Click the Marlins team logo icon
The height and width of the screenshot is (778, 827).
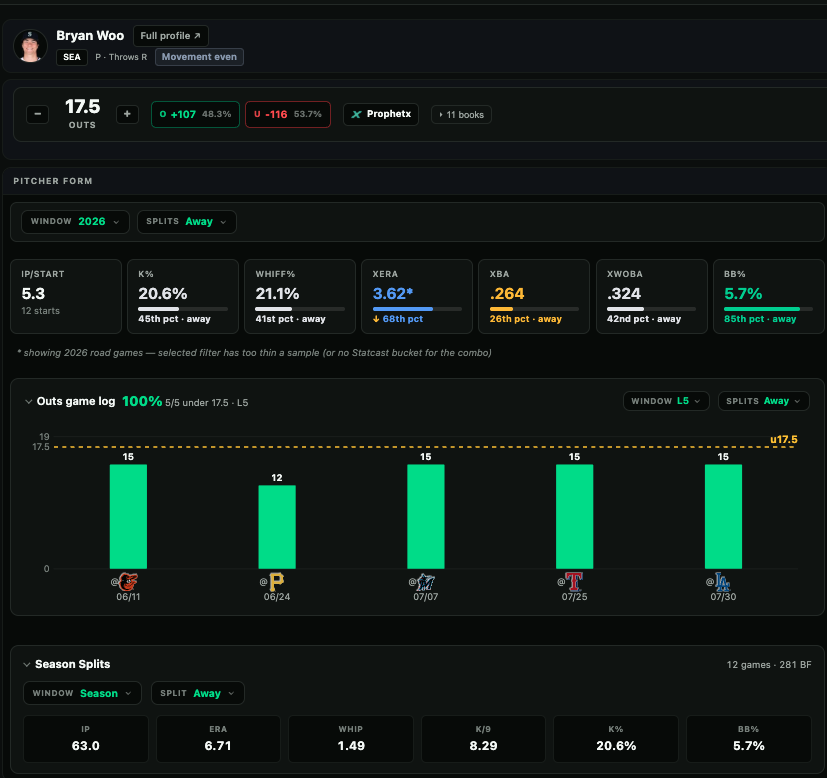coord(426,582)
